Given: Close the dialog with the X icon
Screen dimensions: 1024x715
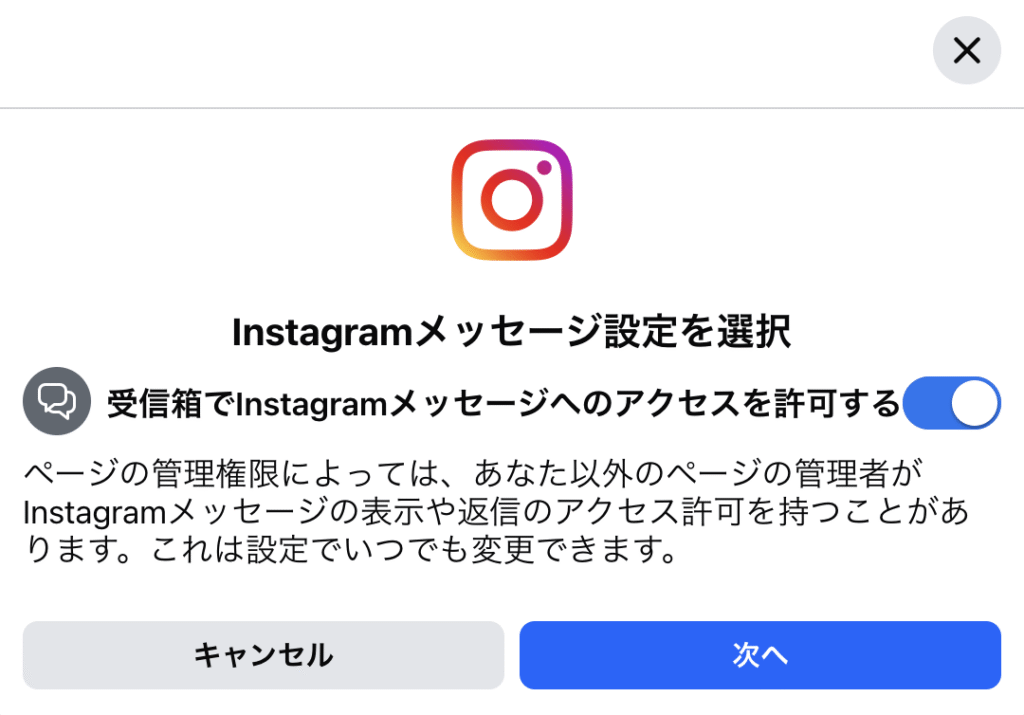Looking at the screenshot, I should point(967,50).
